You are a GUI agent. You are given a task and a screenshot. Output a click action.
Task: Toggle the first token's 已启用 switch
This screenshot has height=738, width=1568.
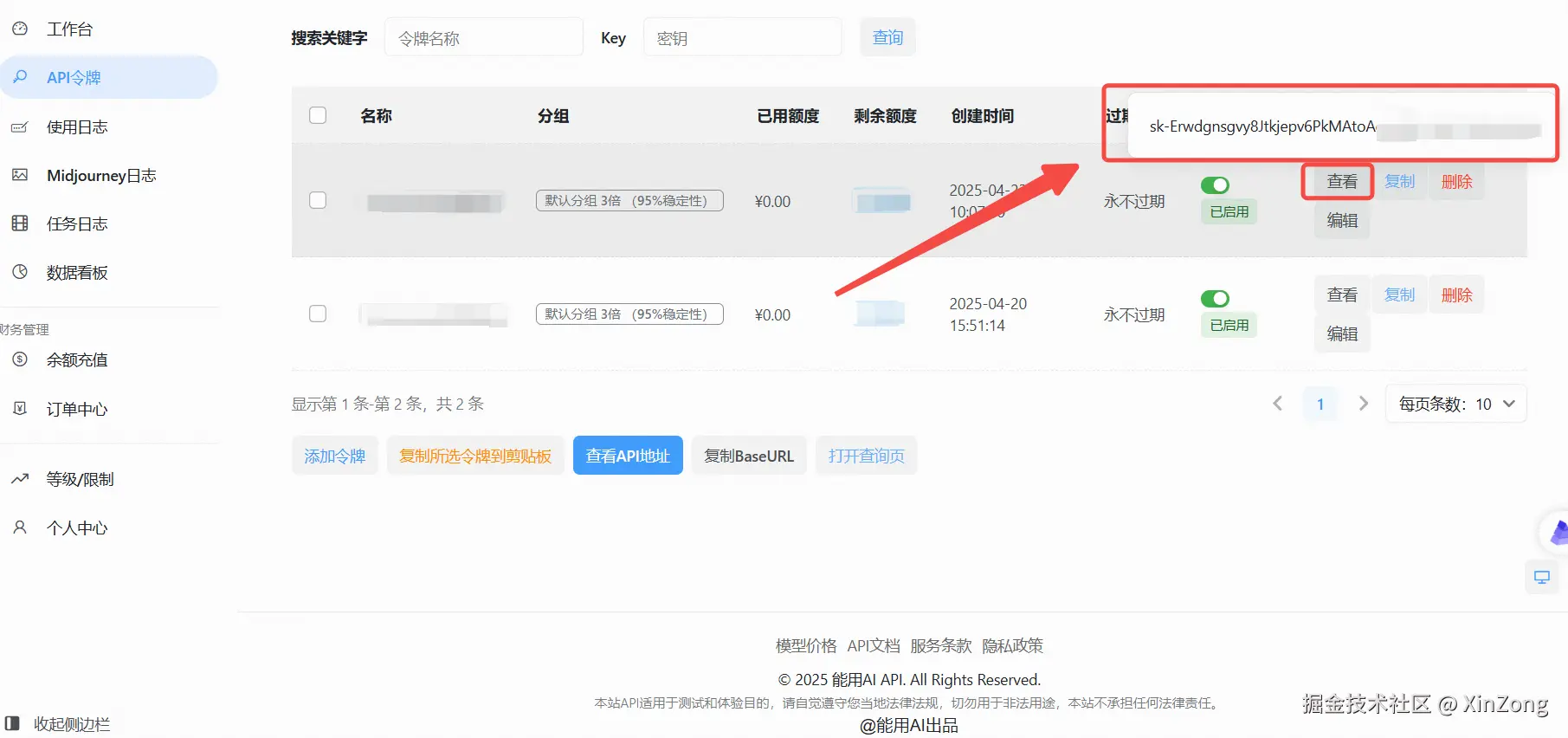point(1215,185)
